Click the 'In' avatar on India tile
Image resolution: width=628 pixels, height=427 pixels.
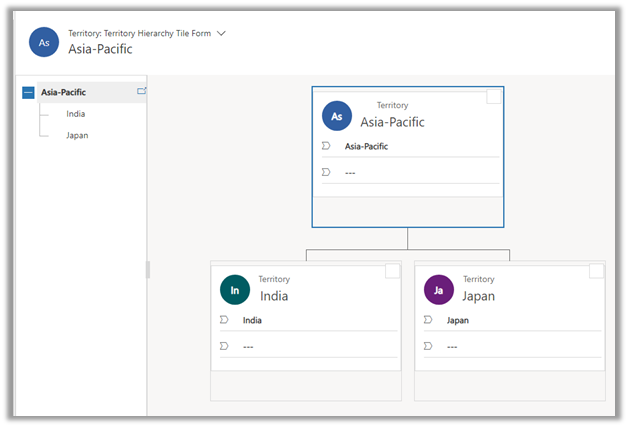point(235,290)
